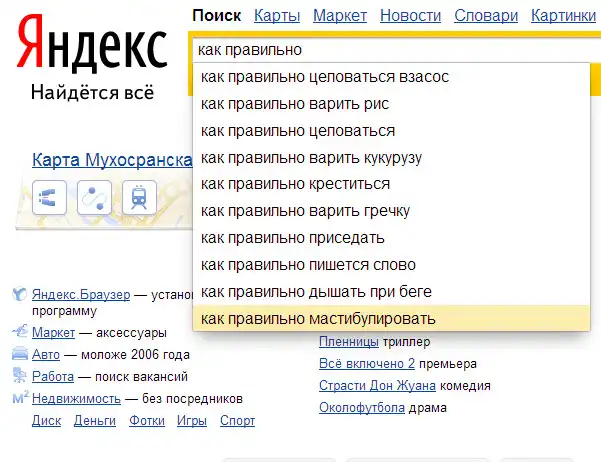Click the Яндекс.Браузер icon
This screenshot has width=601, height=462.
point(19,295)
